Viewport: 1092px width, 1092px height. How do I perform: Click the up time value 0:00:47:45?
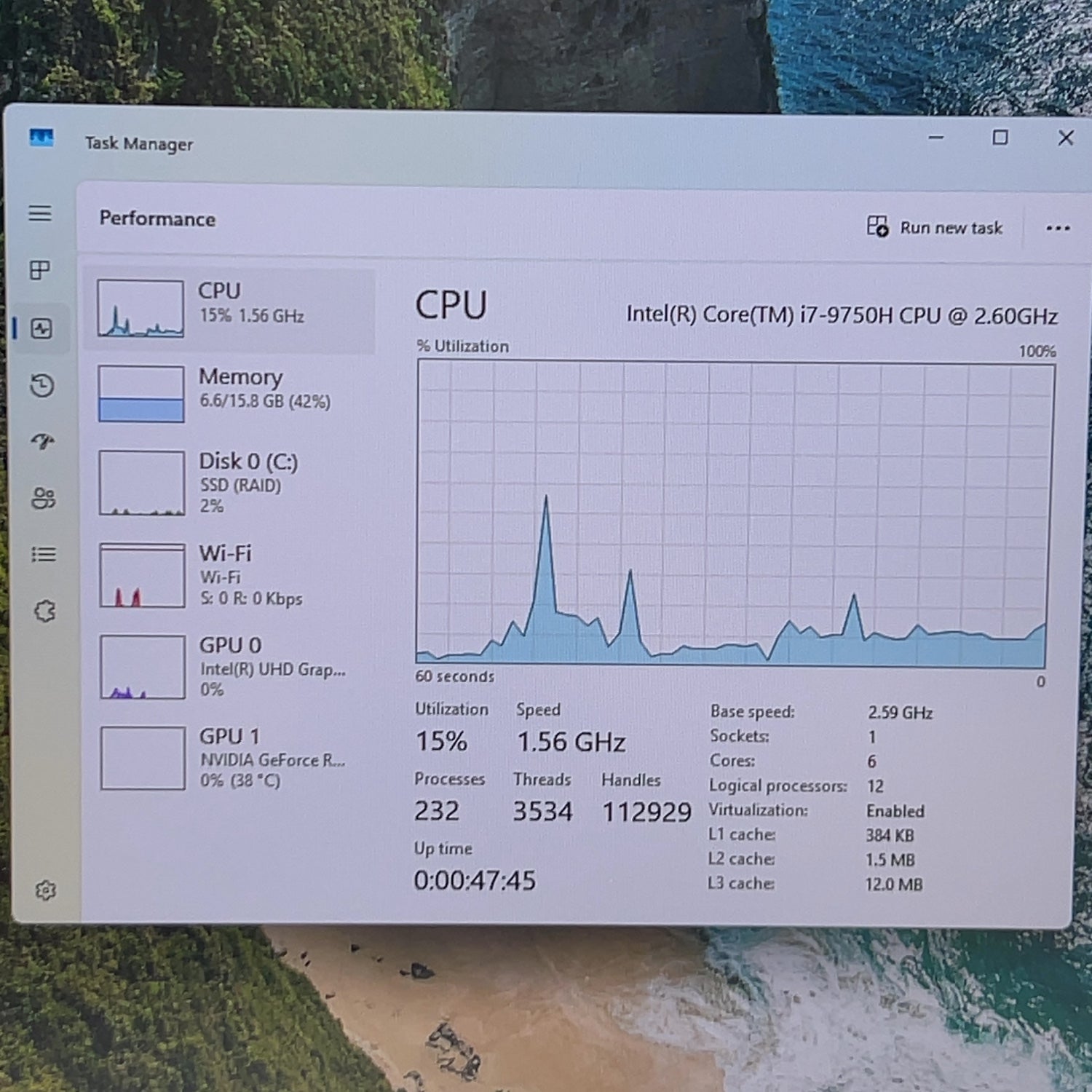pyautogui.click(x=475, y=880)
